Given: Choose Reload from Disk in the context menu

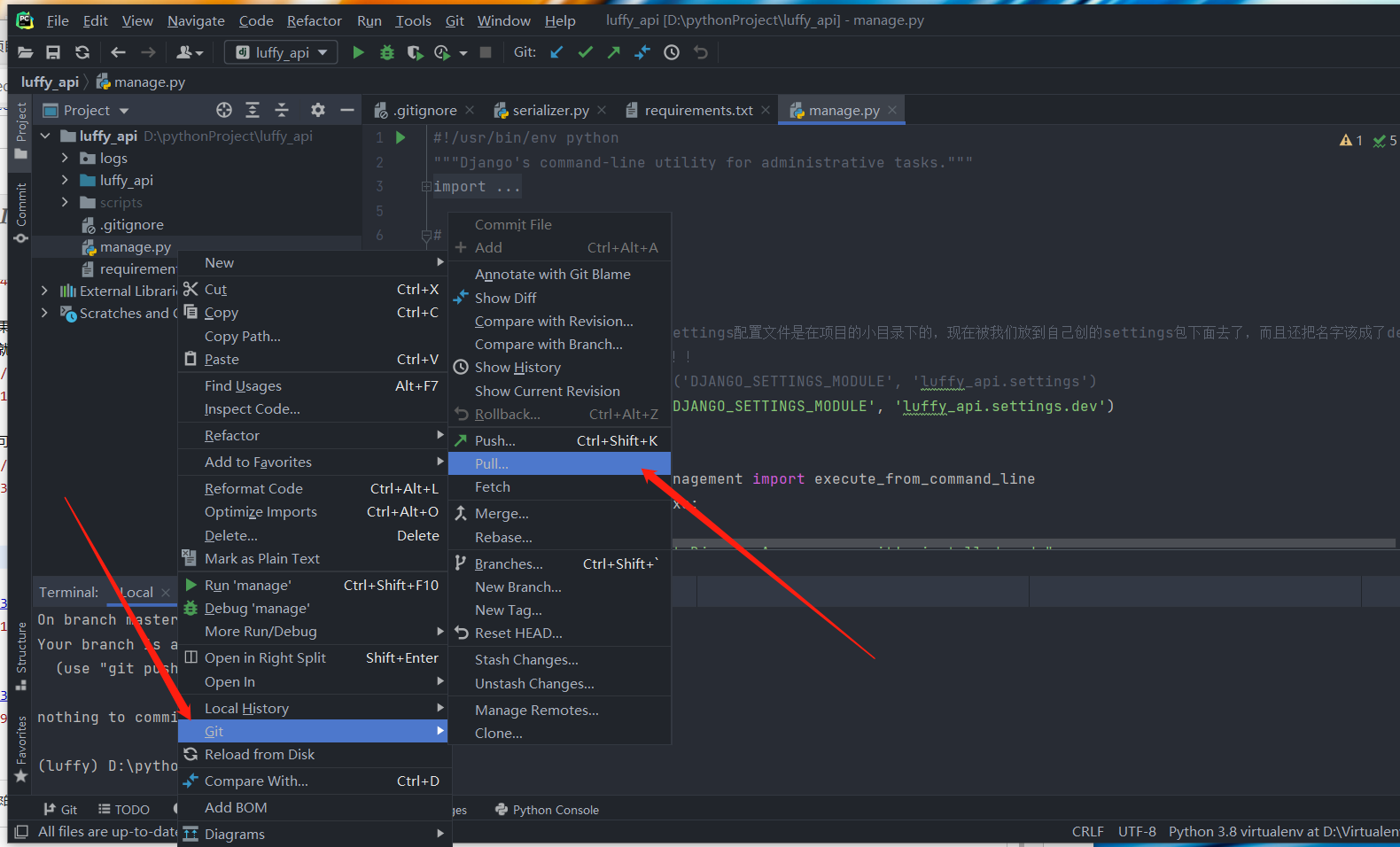Looking at the screenshot, I should point(313,755).
